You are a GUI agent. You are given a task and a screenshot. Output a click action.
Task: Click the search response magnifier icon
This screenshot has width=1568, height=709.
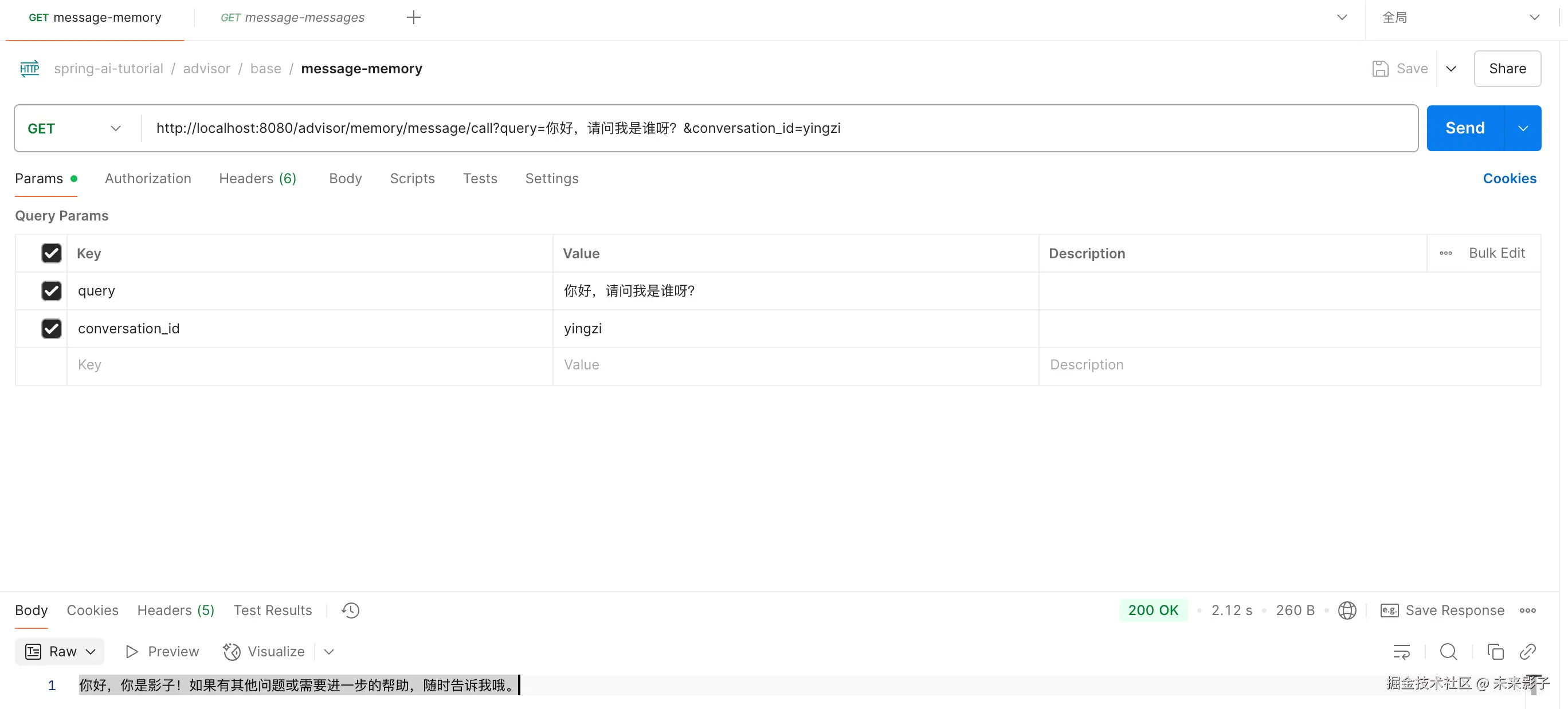(1448, 651)
